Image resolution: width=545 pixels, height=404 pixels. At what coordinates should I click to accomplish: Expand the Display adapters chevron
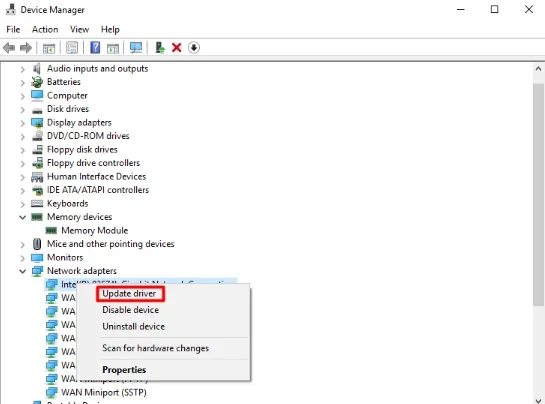click(23, 123)
